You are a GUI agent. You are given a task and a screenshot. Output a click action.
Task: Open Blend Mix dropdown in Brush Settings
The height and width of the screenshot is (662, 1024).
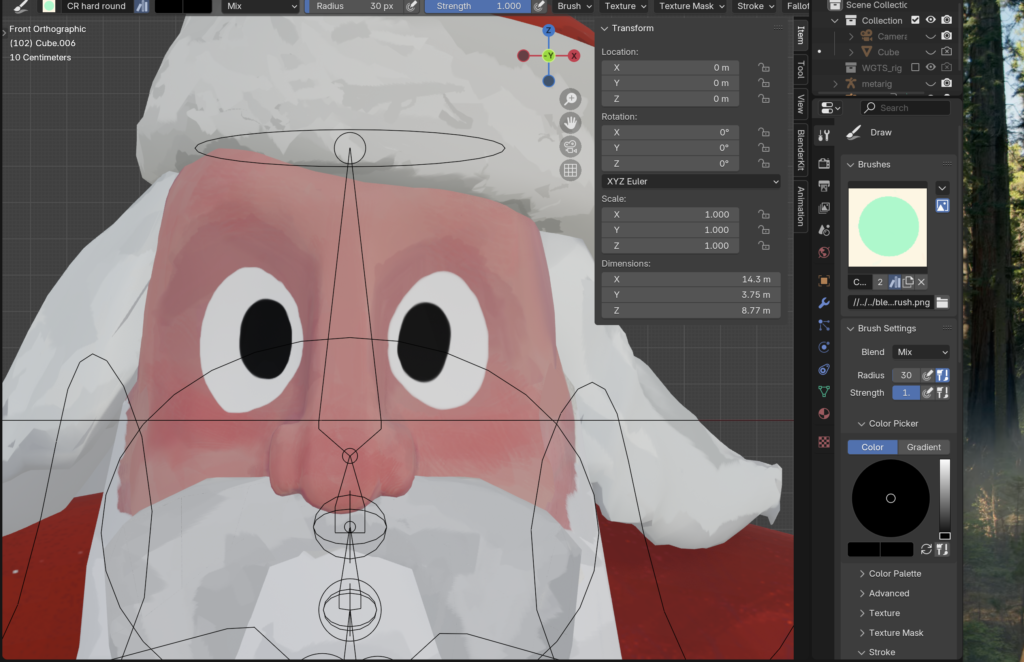[x=921, y=352]
